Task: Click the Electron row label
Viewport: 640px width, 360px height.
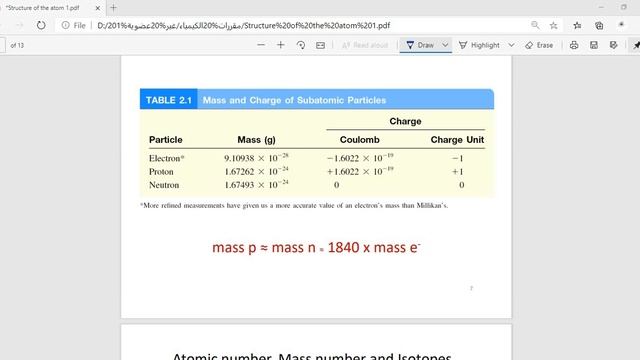Action: click(167, 158)
